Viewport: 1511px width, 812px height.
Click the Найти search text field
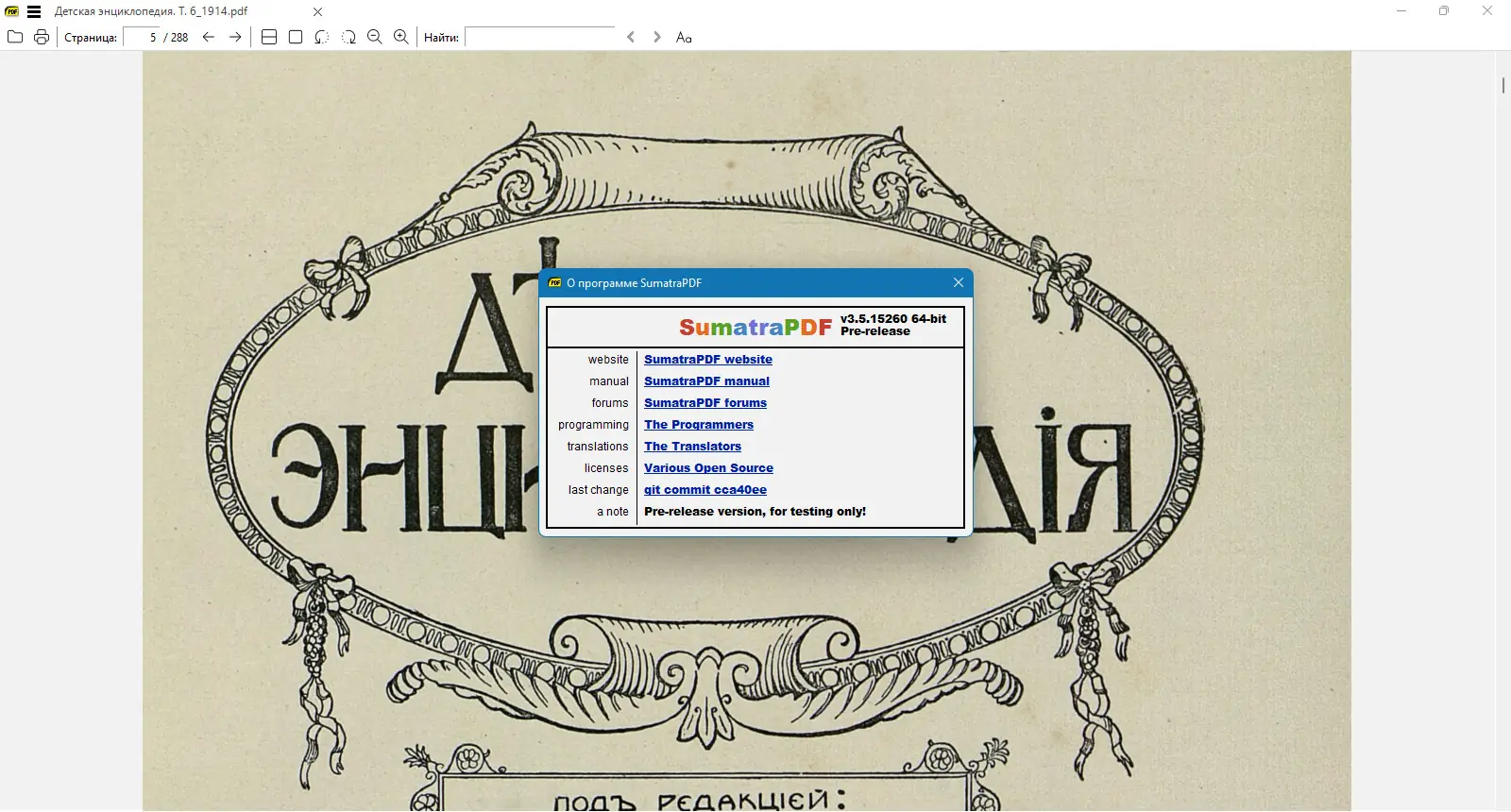point(540,38)
